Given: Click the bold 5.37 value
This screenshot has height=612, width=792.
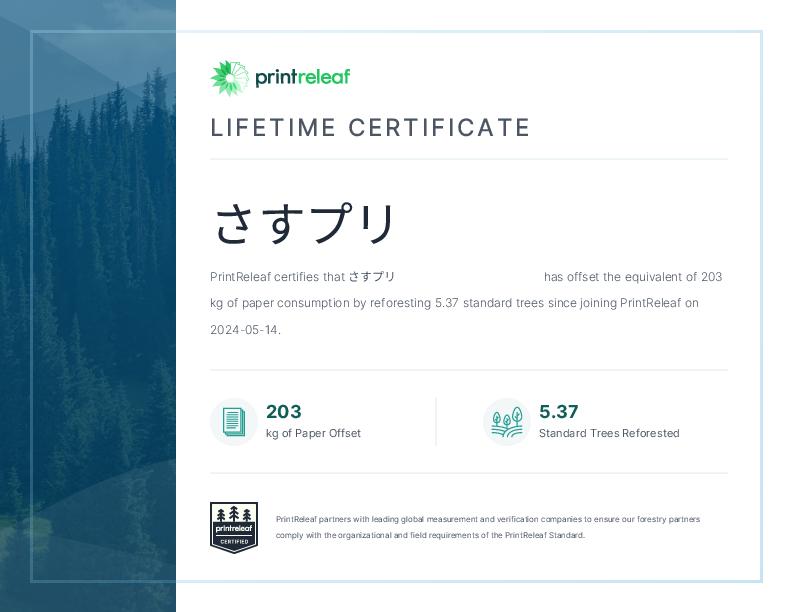Looking at the screenshot, I should [x=559, y=412].
